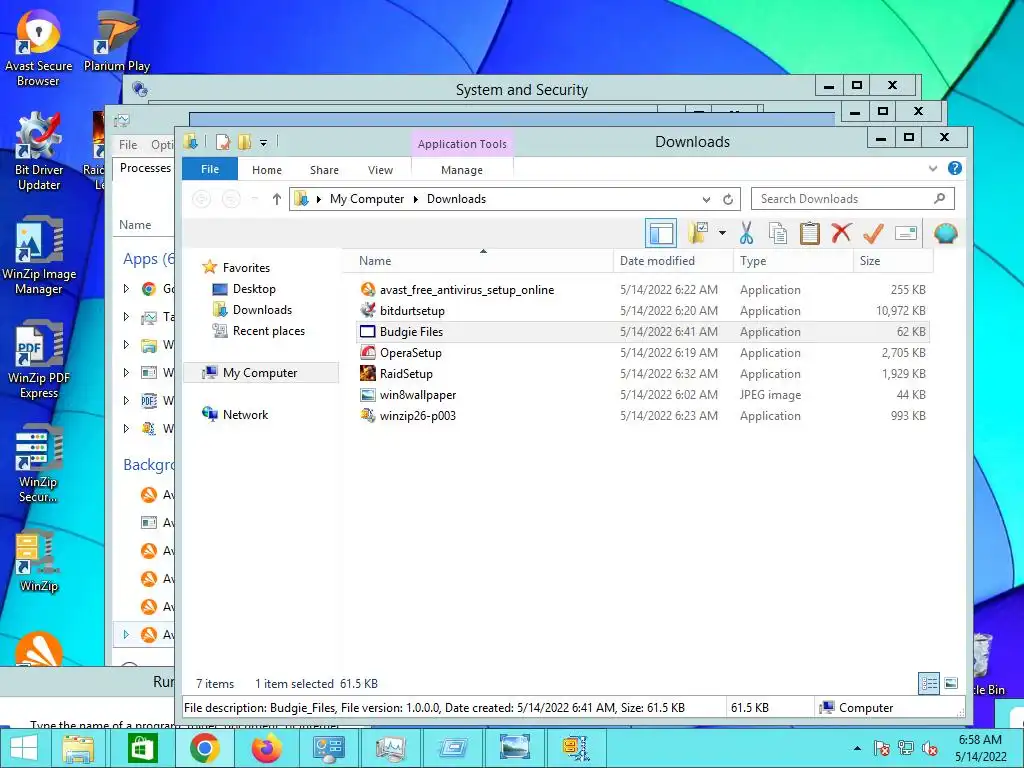Viewport: 1024px width, 768px height.
Task: Select the OperaSetup file
Action: coord(643,353)
